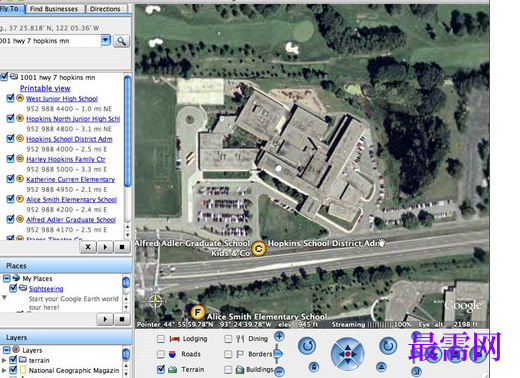Viewport: 520px width, 378px height.
Task: Open Alice Smith Elementary School link
Action: pos(72,199)
